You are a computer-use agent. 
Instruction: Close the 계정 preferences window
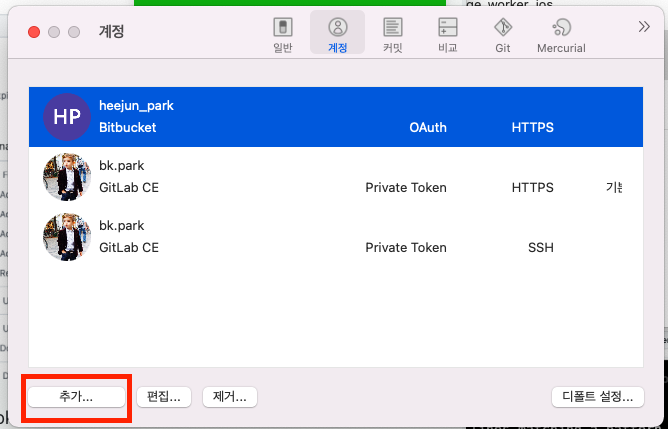coord(34,32)
